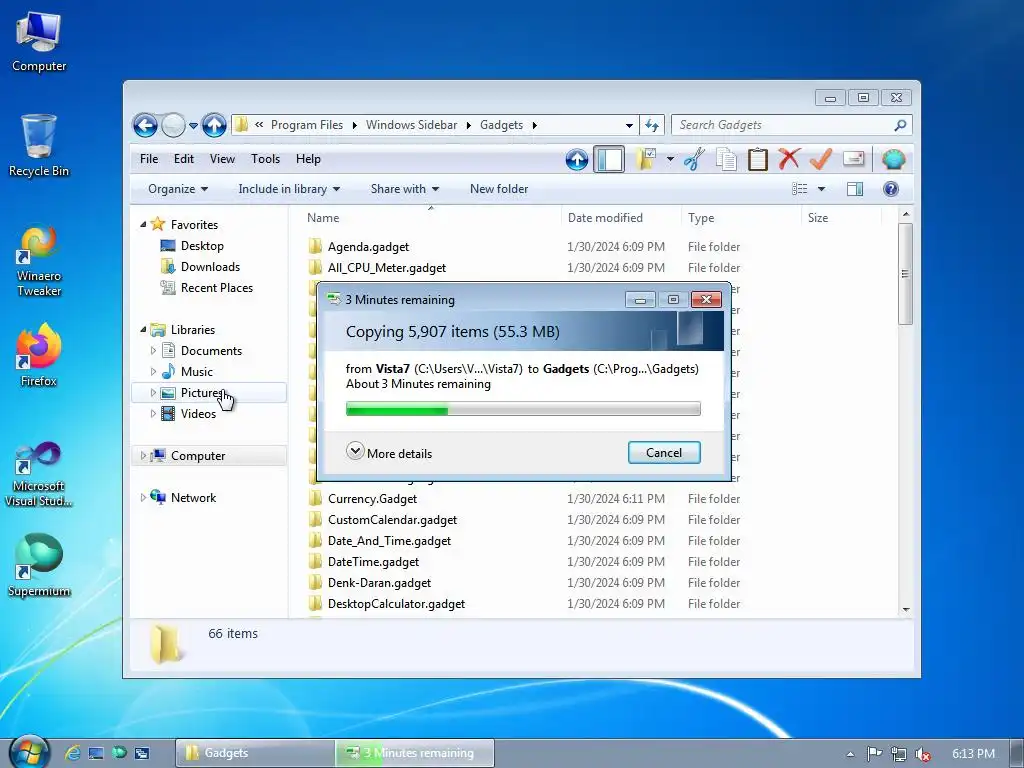Click the Paste clipboard icon
This screenshot has width=1024, height=768.
tap(758, 159)
